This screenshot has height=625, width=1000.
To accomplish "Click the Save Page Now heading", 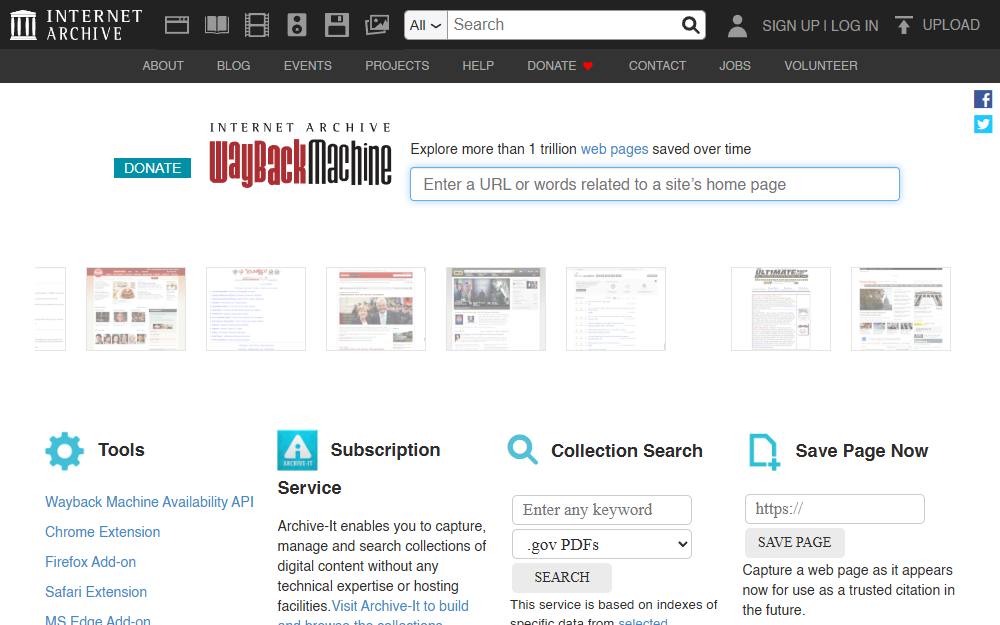I will [x=861, y=451].
